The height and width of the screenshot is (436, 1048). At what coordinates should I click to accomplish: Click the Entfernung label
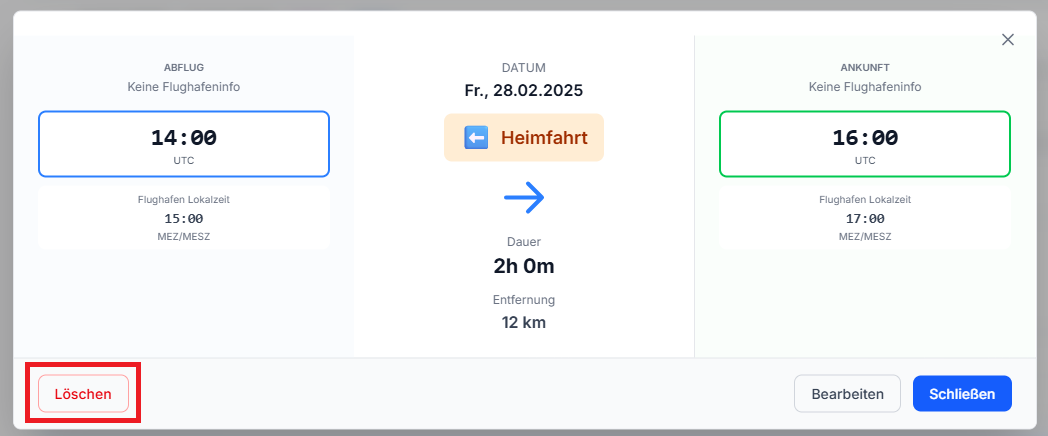(x=524, y=300)
